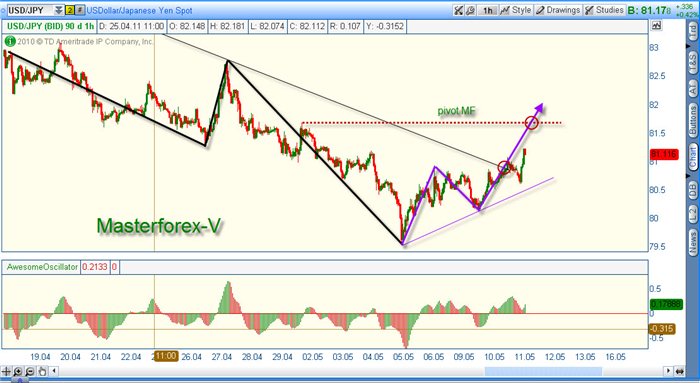This screenshot has height=383, width=700.
Task: Click the green info icon near copyright
Action: (x=10, y=42)
